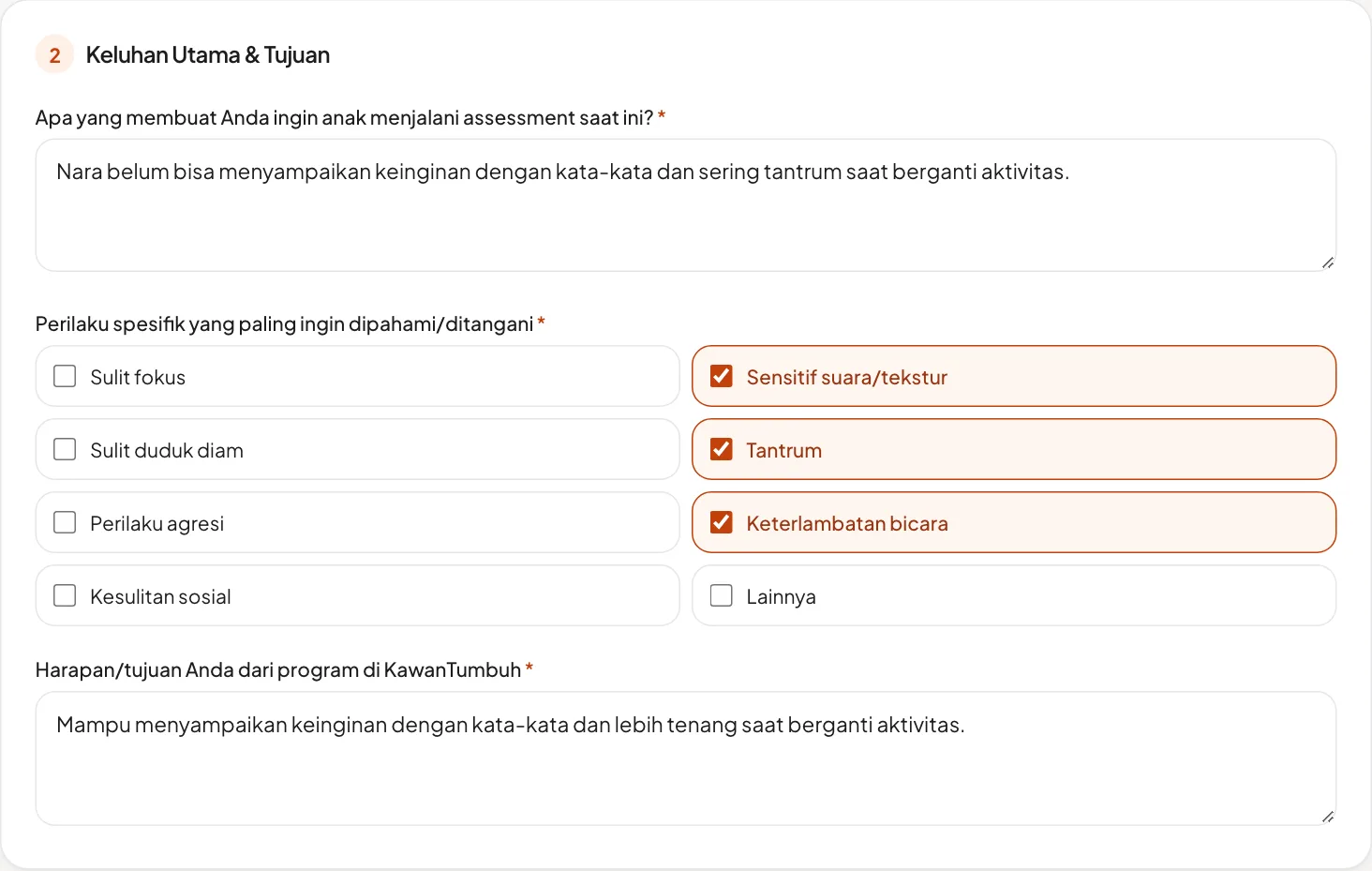The image size is (1372, 871).
Task: Click the Perilaku spesifik question label
Action: [x=284, y=323]
